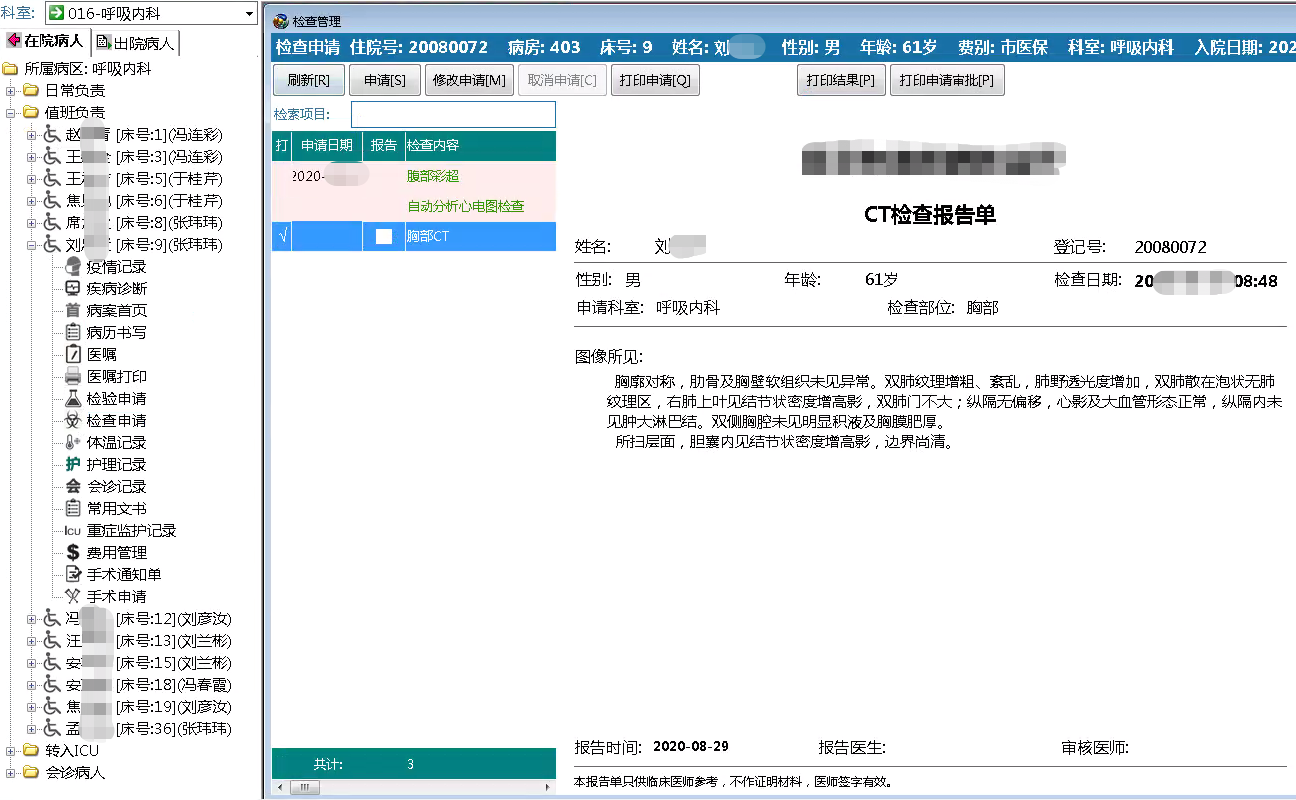The height and width of the screenshot is (800, 1296).
Task: Click the 打印结果[P] button
Action: click(841, 81)
